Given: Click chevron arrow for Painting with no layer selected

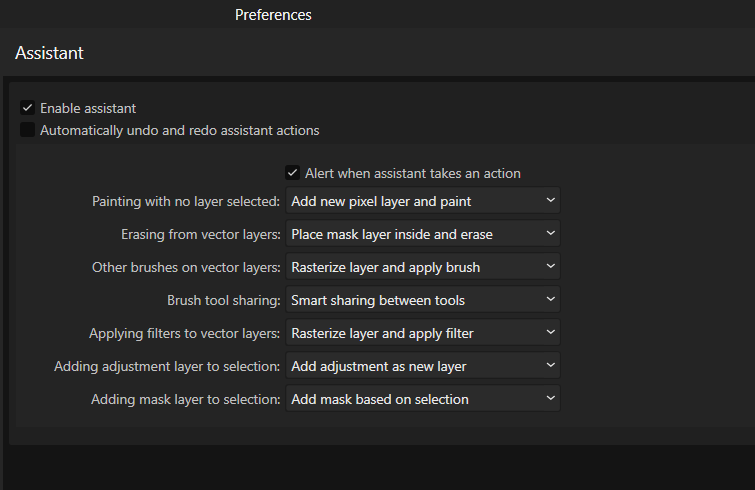Looking at the screenshot, I should coord(550,200).
